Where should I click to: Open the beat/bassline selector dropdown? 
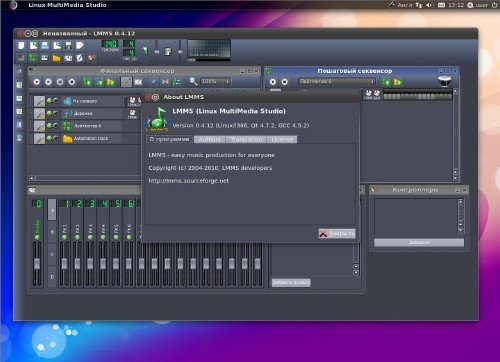point(337,81)
